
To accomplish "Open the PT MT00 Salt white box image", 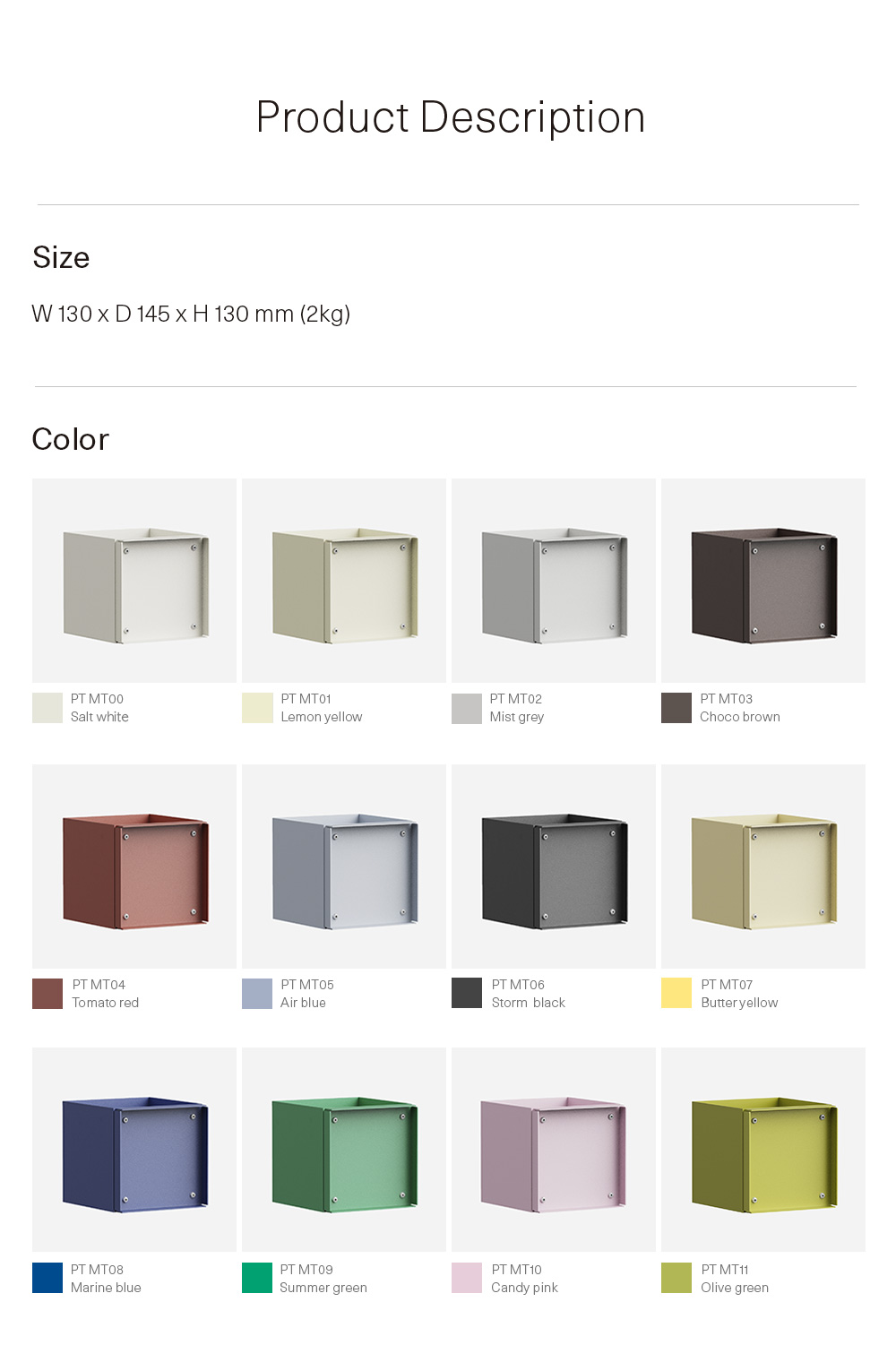I will click(x=134, y=581).
